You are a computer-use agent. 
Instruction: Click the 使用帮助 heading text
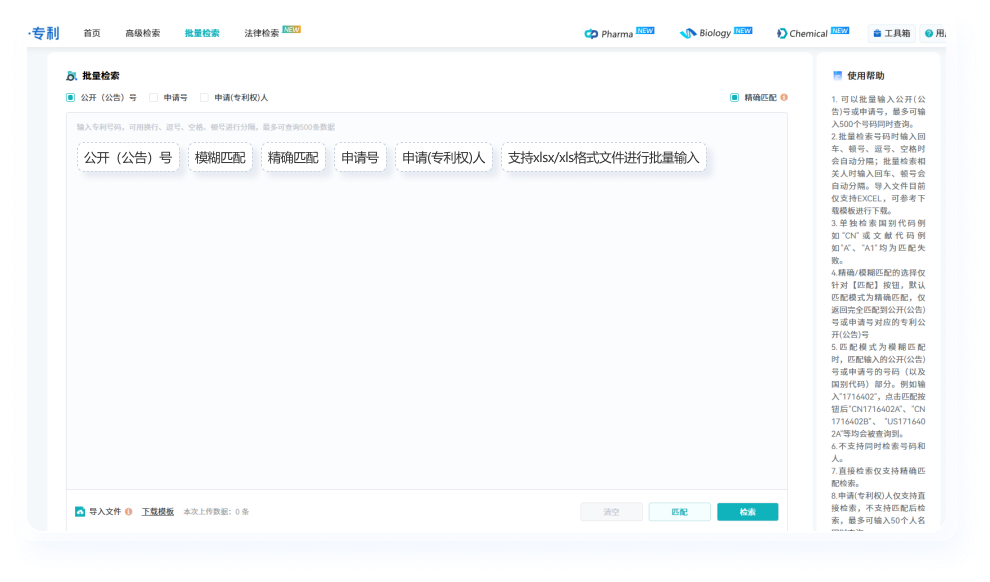pos(866,76)
